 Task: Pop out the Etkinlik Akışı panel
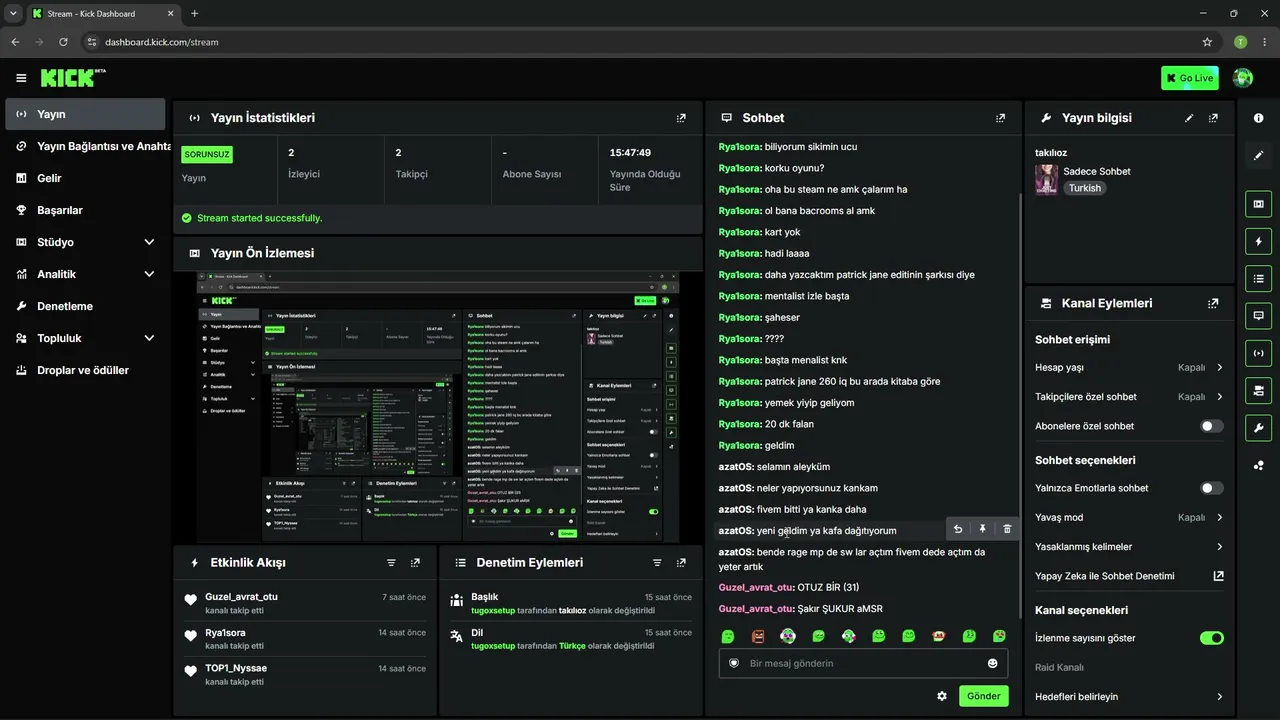(x=415, y=563)
